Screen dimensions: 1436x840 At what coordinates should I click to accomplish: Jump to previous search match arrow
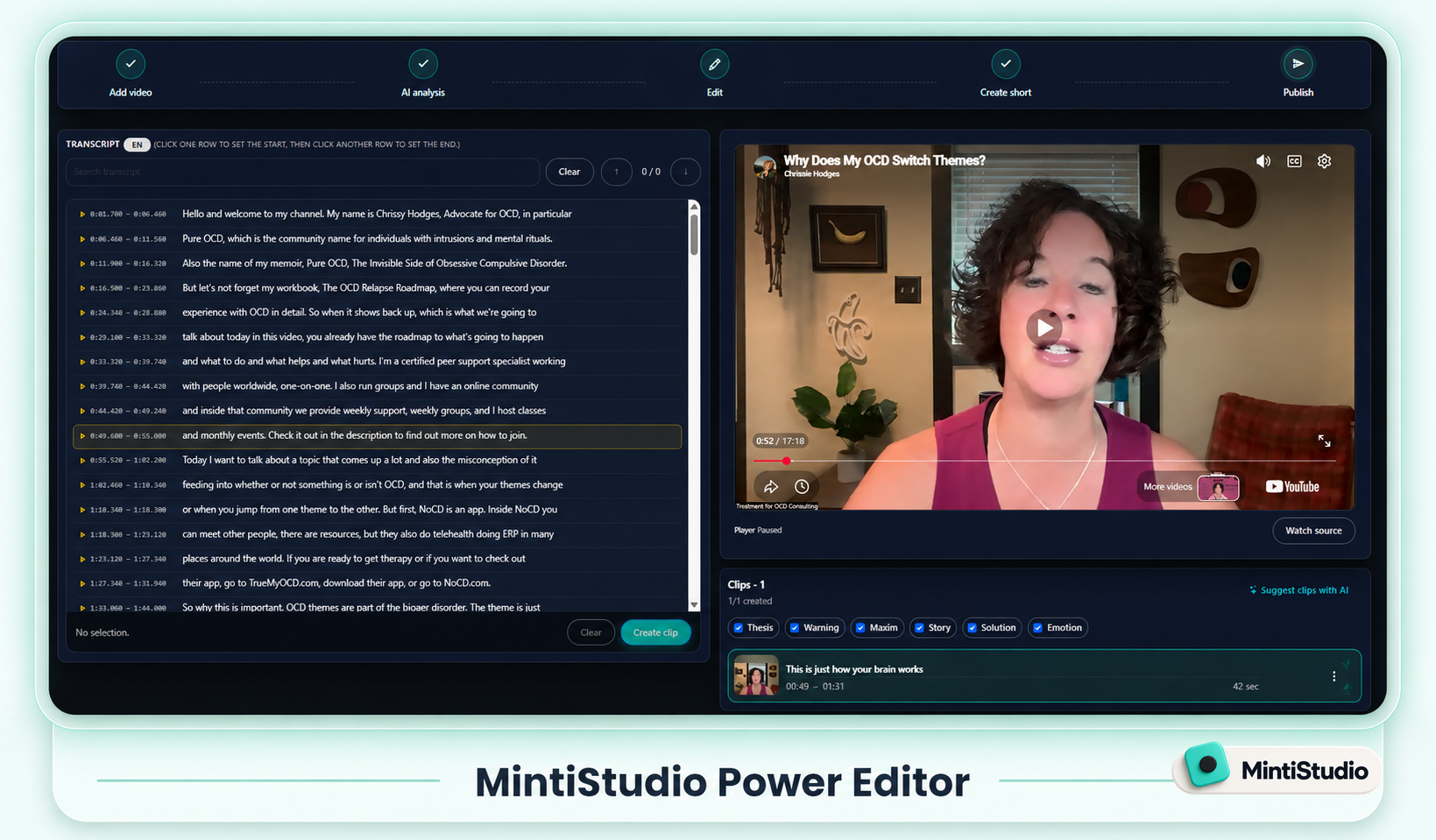coord(617,172)
